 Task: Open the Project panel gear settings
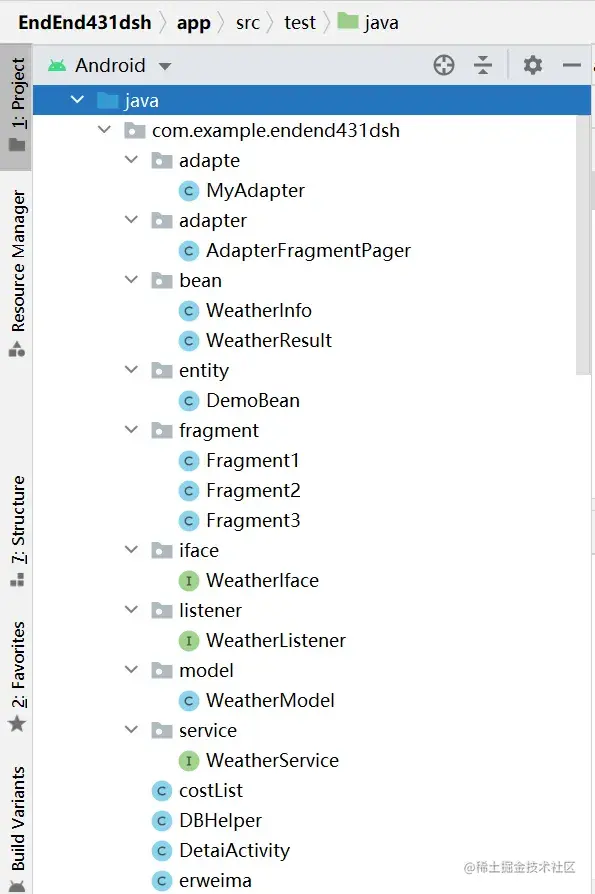tap(532, 65)
